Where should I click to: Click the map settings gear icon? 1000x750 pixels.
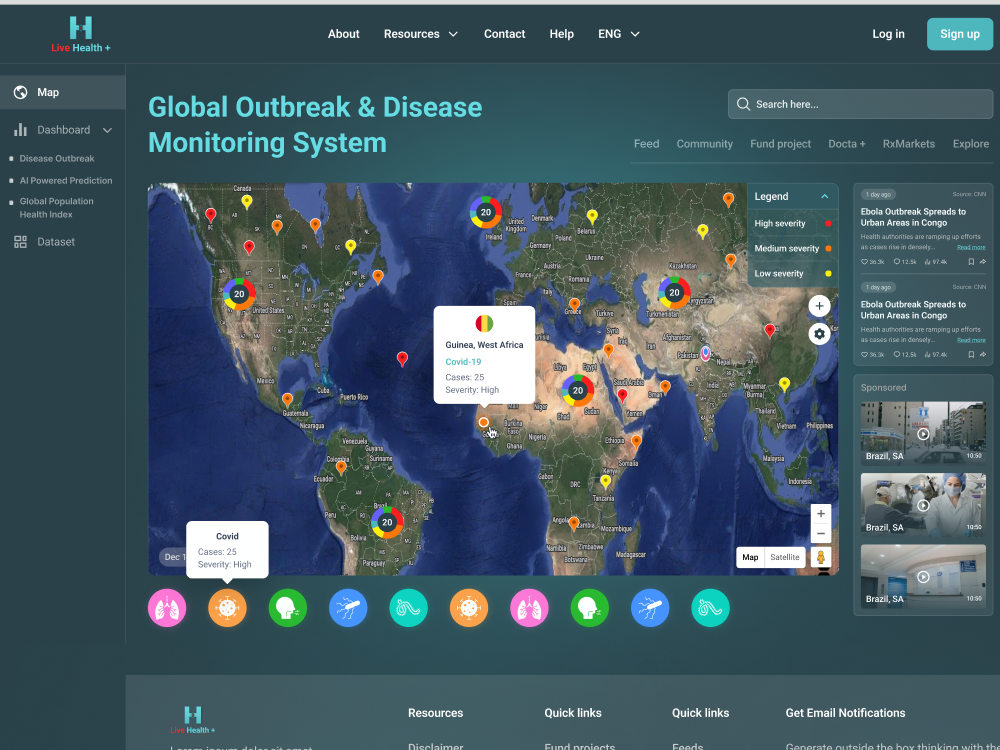(820, 334)
